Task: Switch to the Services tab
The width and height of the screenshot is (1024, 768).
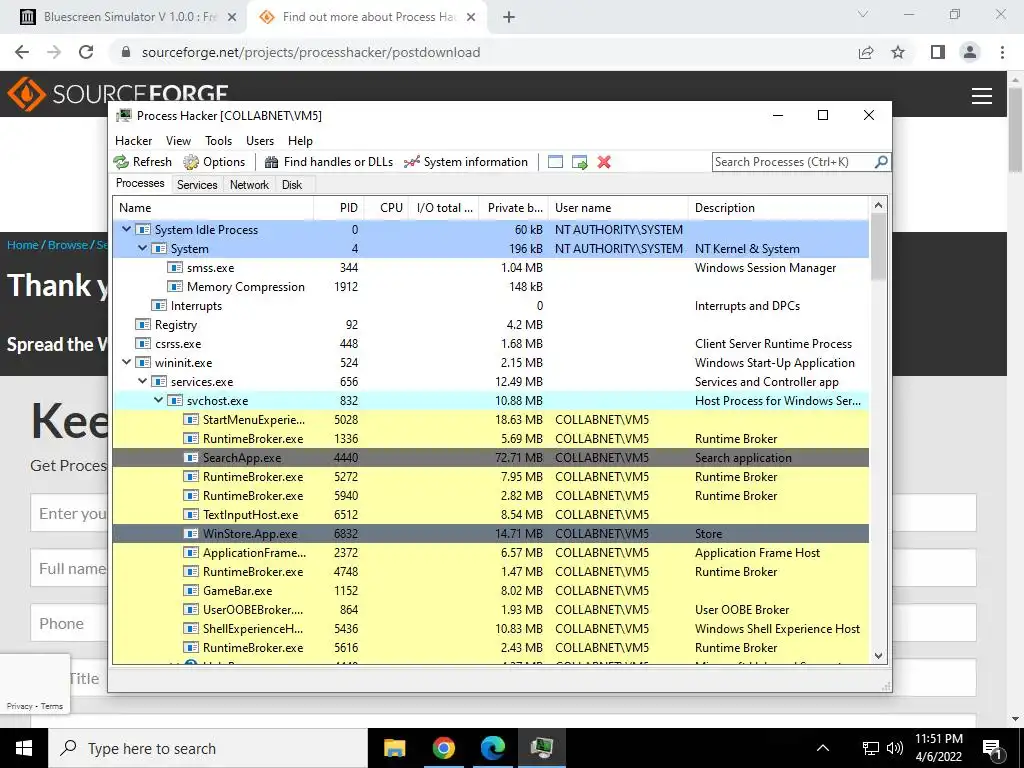Action: click(x=197, y=185)
